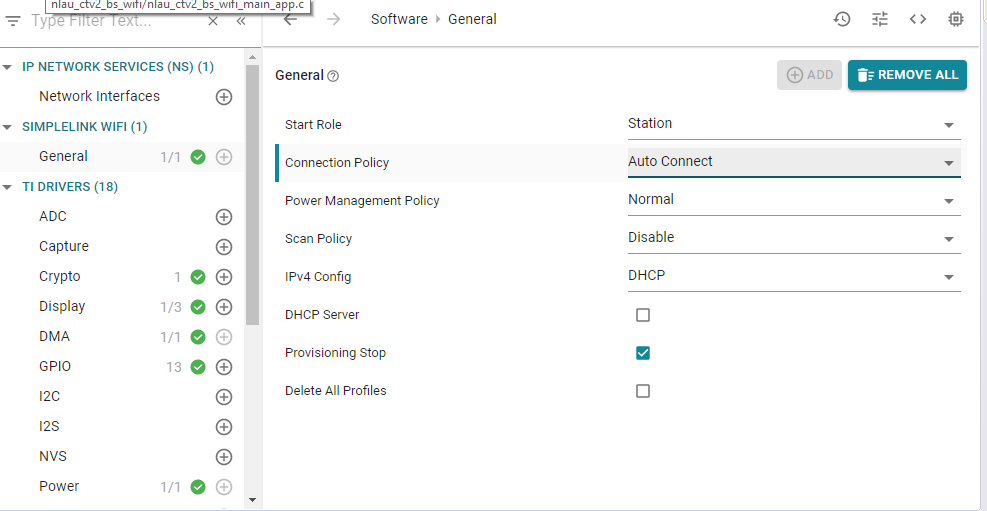This screenshot has width=987, height=511.
Task: Tick the Delete All Profiles checkbox
Action: (x=643, y=391)
